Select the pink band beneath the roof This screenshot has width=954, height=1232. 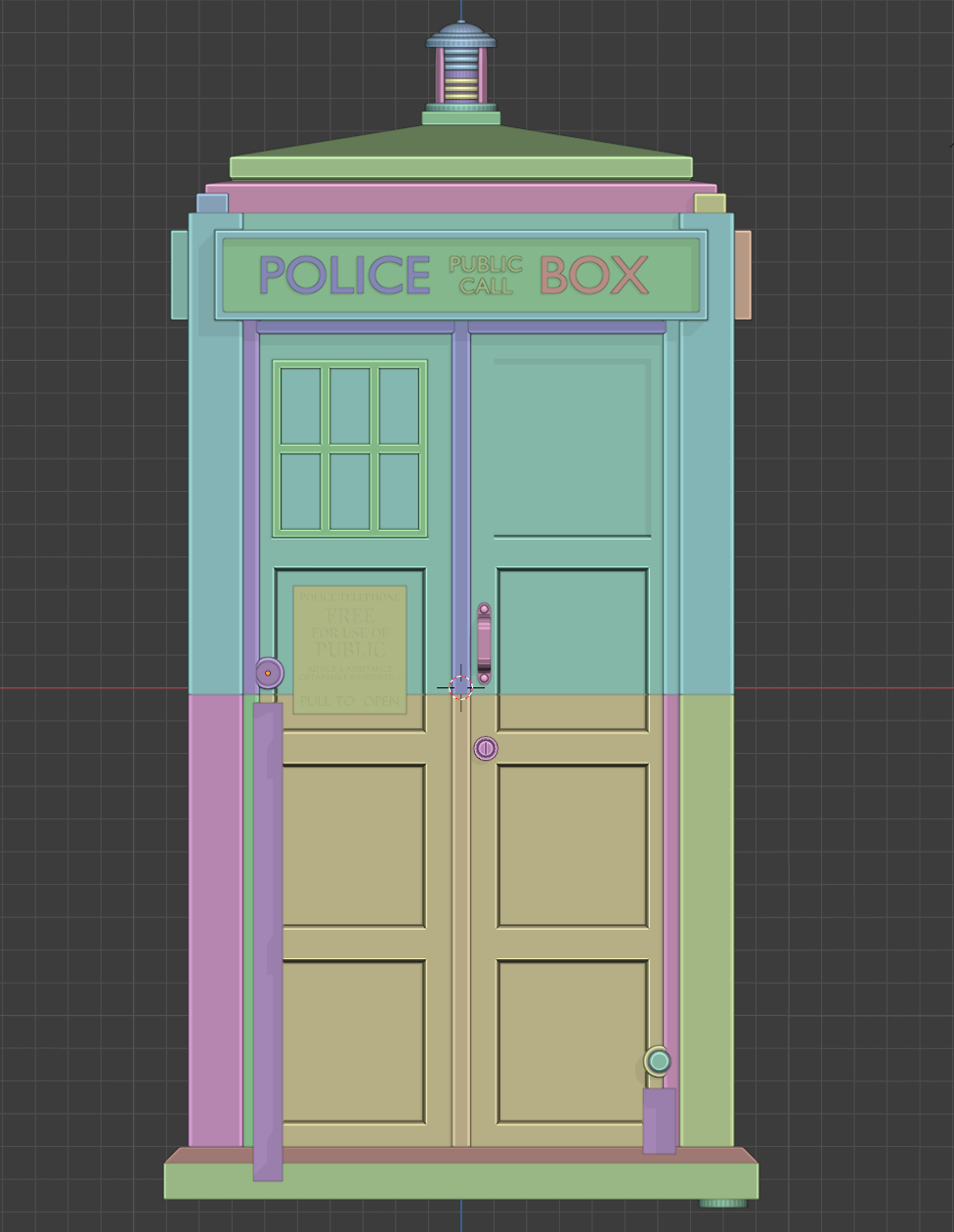[461, 198]
